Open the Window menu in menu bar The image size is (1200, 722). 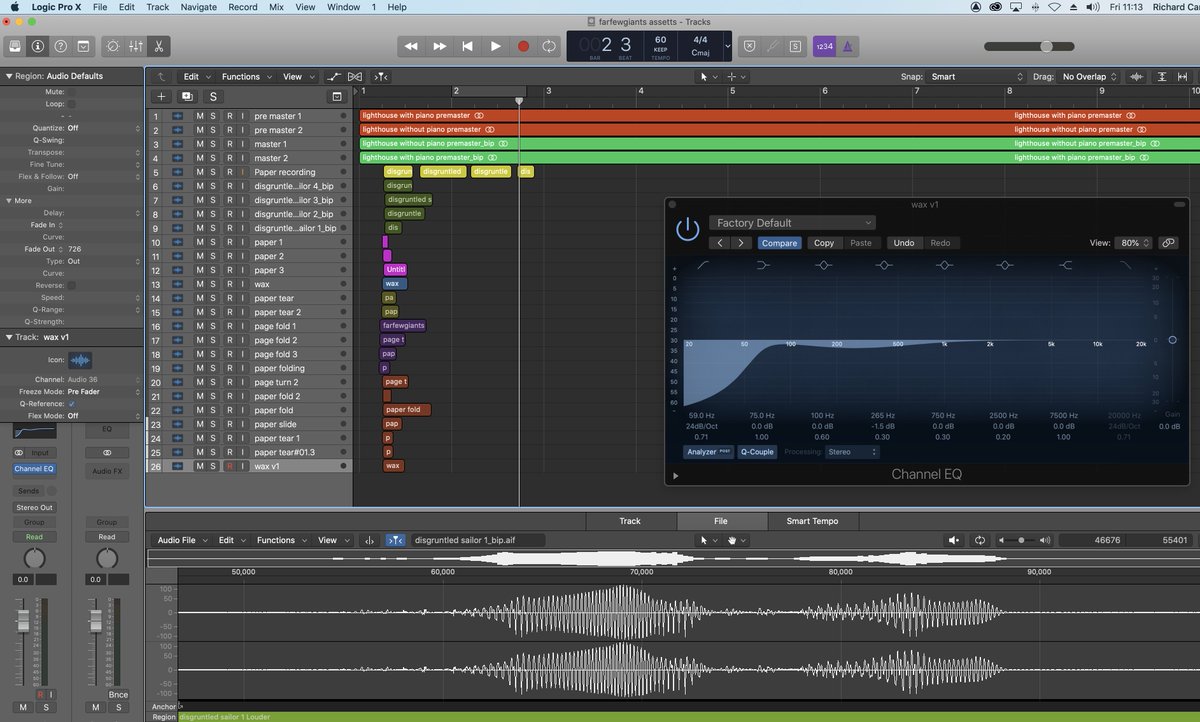[x=343, y=7]
